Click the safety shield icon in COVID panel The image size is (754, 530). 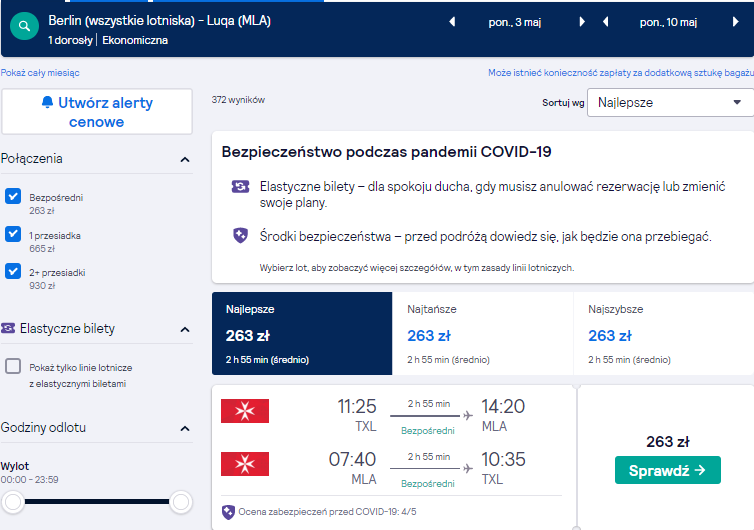(240, 236)
